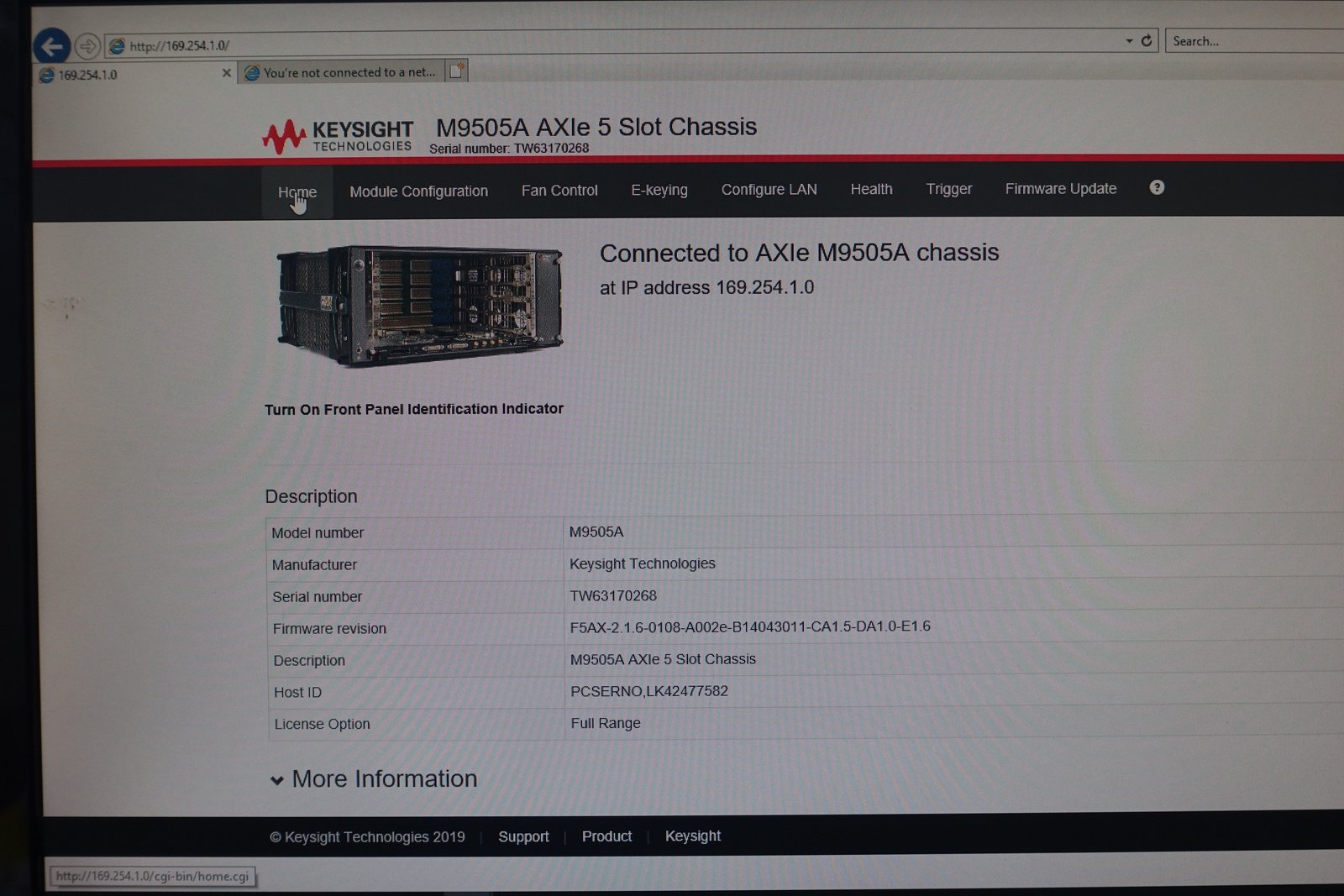Screen dimensions: 1344x896
Task: Click the Refresh icon in the address bar
Action: click(1146, 40)
